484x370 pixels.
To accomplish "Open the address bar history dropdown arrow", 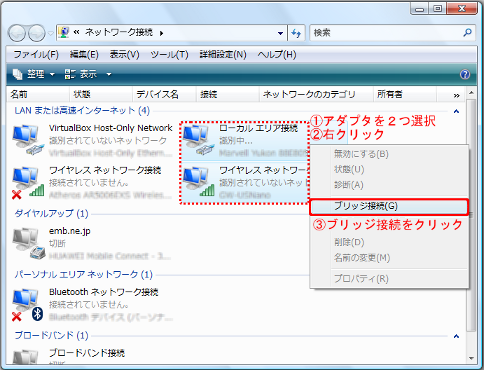I will click(x=280, y=33).
